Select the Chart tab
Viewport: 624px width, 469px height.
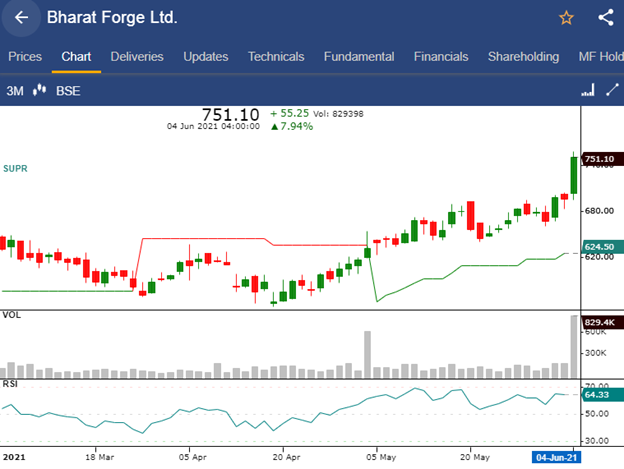pyautogui.click(x=76, y=56)
